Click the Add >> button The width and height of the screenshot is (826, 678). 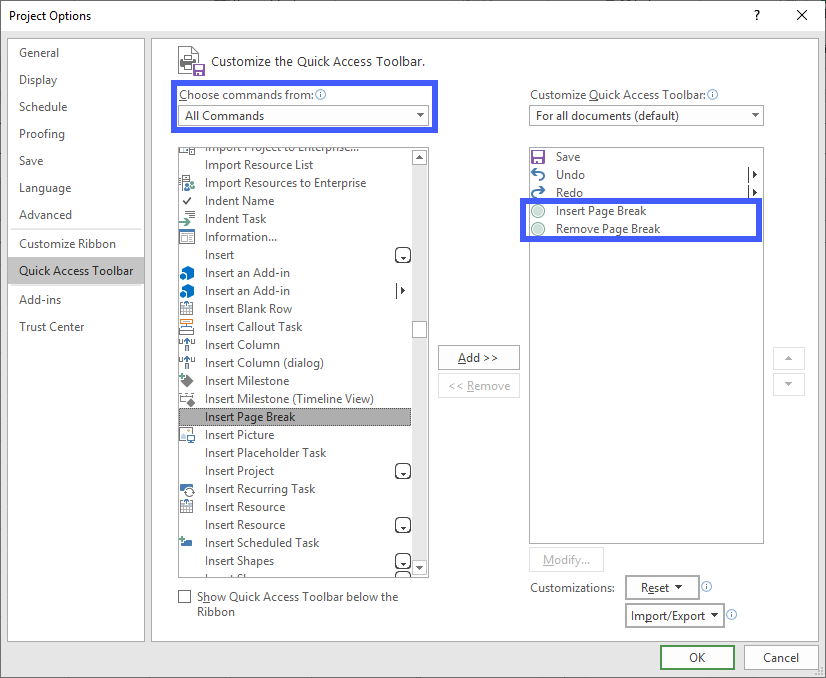(479, 358)
